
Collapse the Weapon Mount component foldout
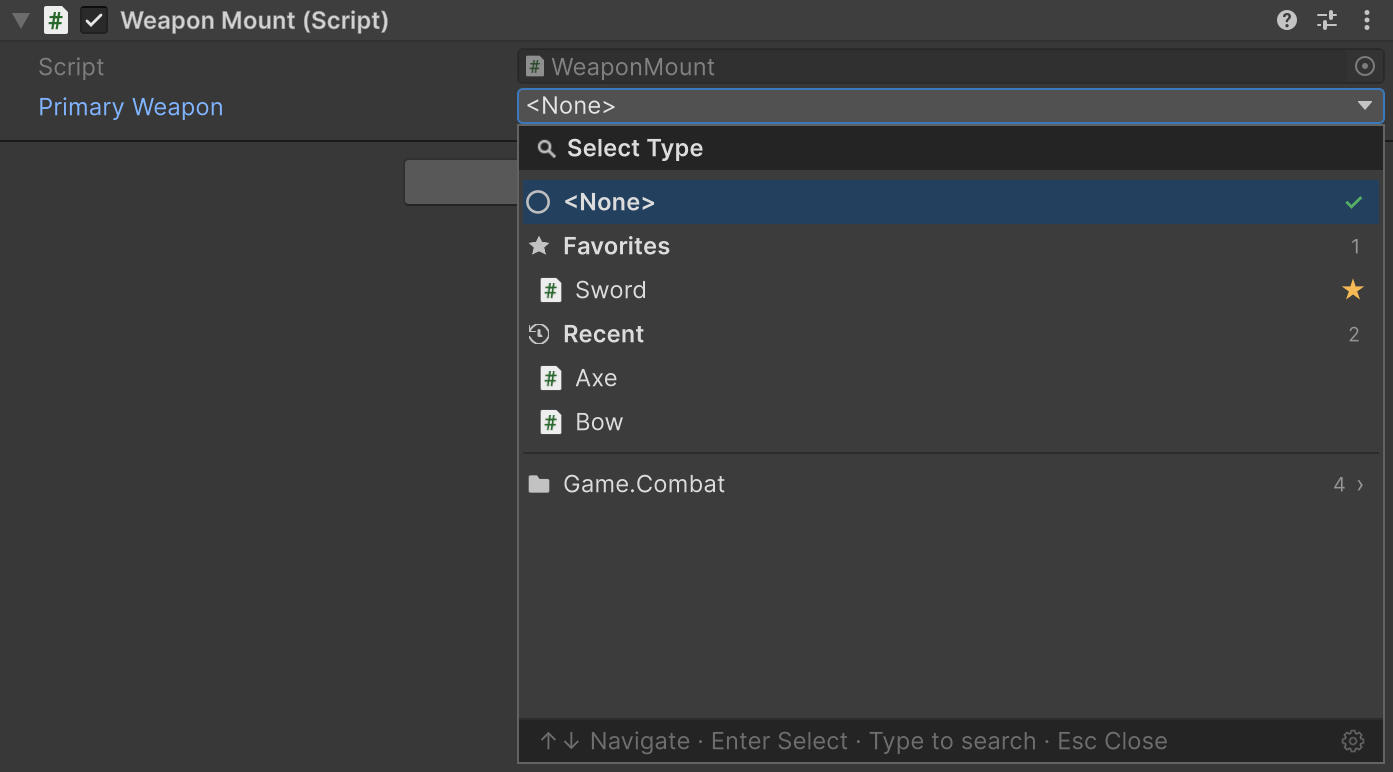pyautogui.click(x=20, y=20)
